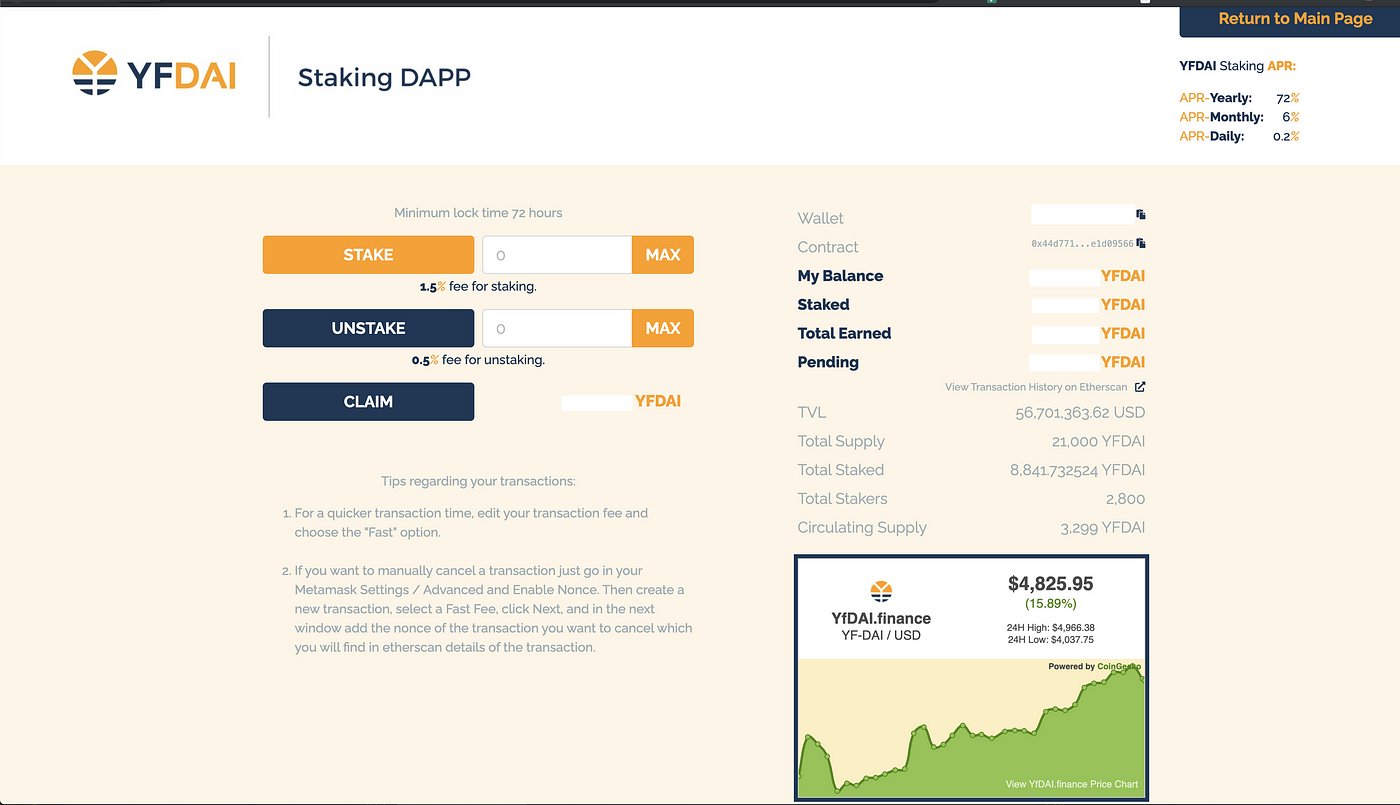Copy the wallet address icon
Image resolution: width=1400 pixels, height=805 pixels.
click(1141, 214)
